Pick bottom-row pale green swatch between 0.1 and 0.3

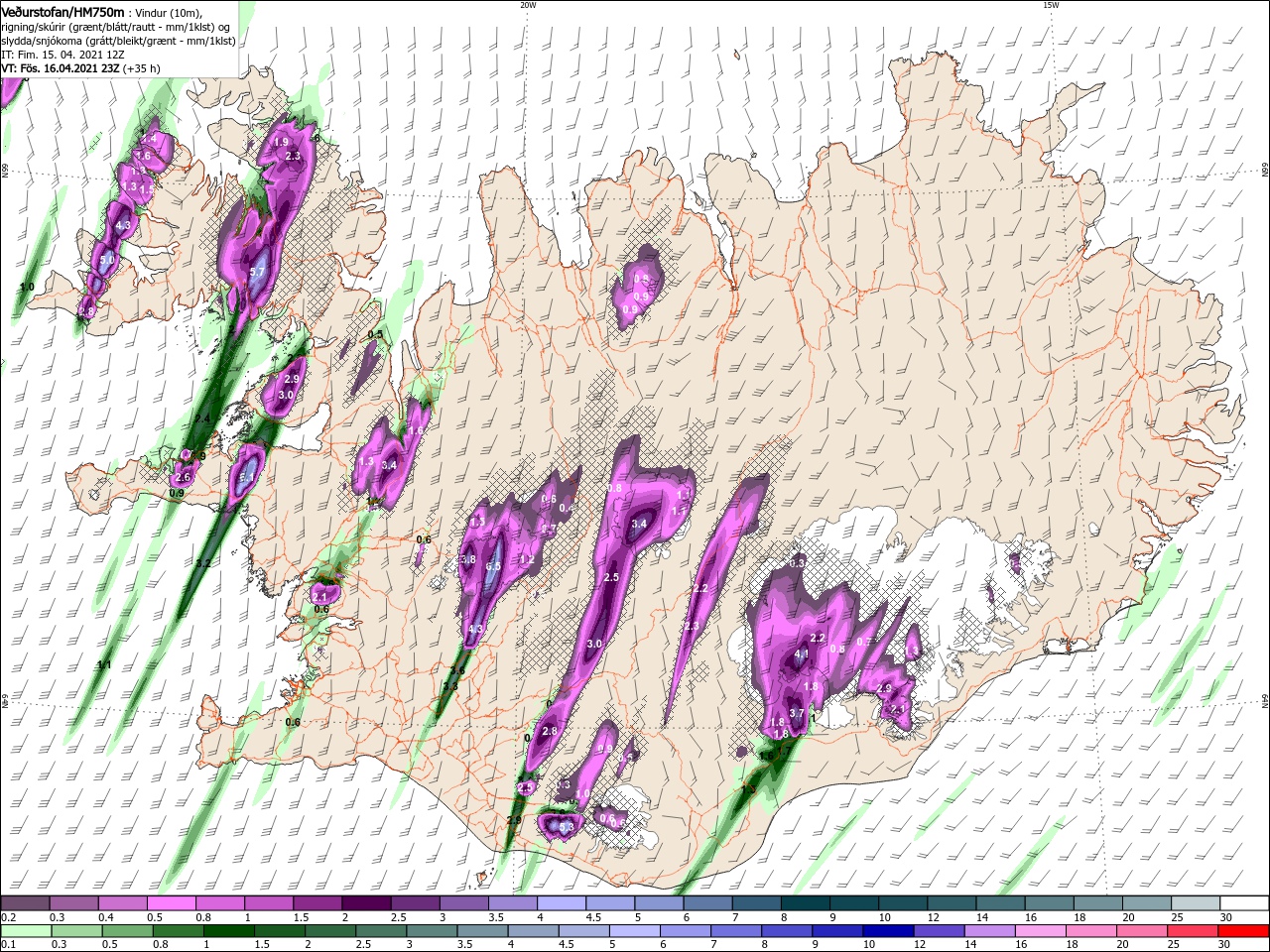pos(25,931)
